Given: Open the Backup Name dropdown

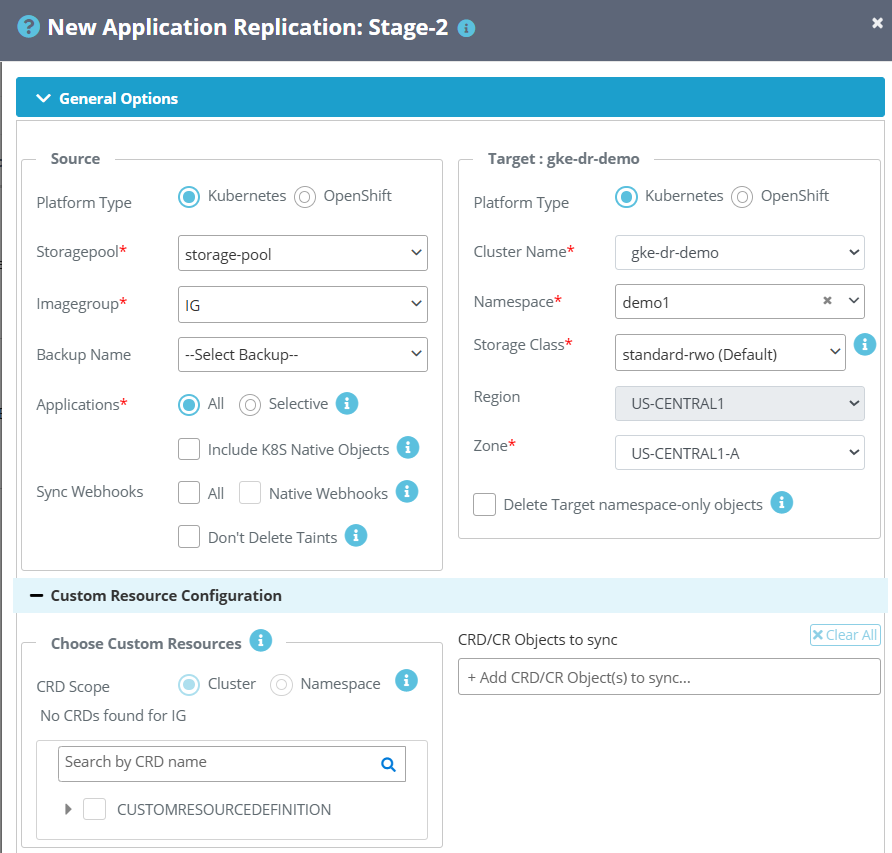Looking at the screenshot, I should [x=303, y=355].
